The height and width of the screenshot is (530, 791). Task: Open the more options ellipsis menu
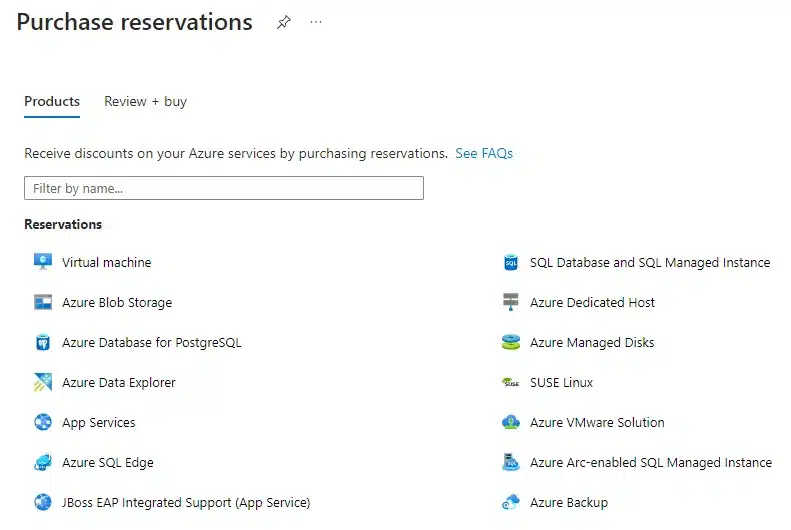(316, 22)
